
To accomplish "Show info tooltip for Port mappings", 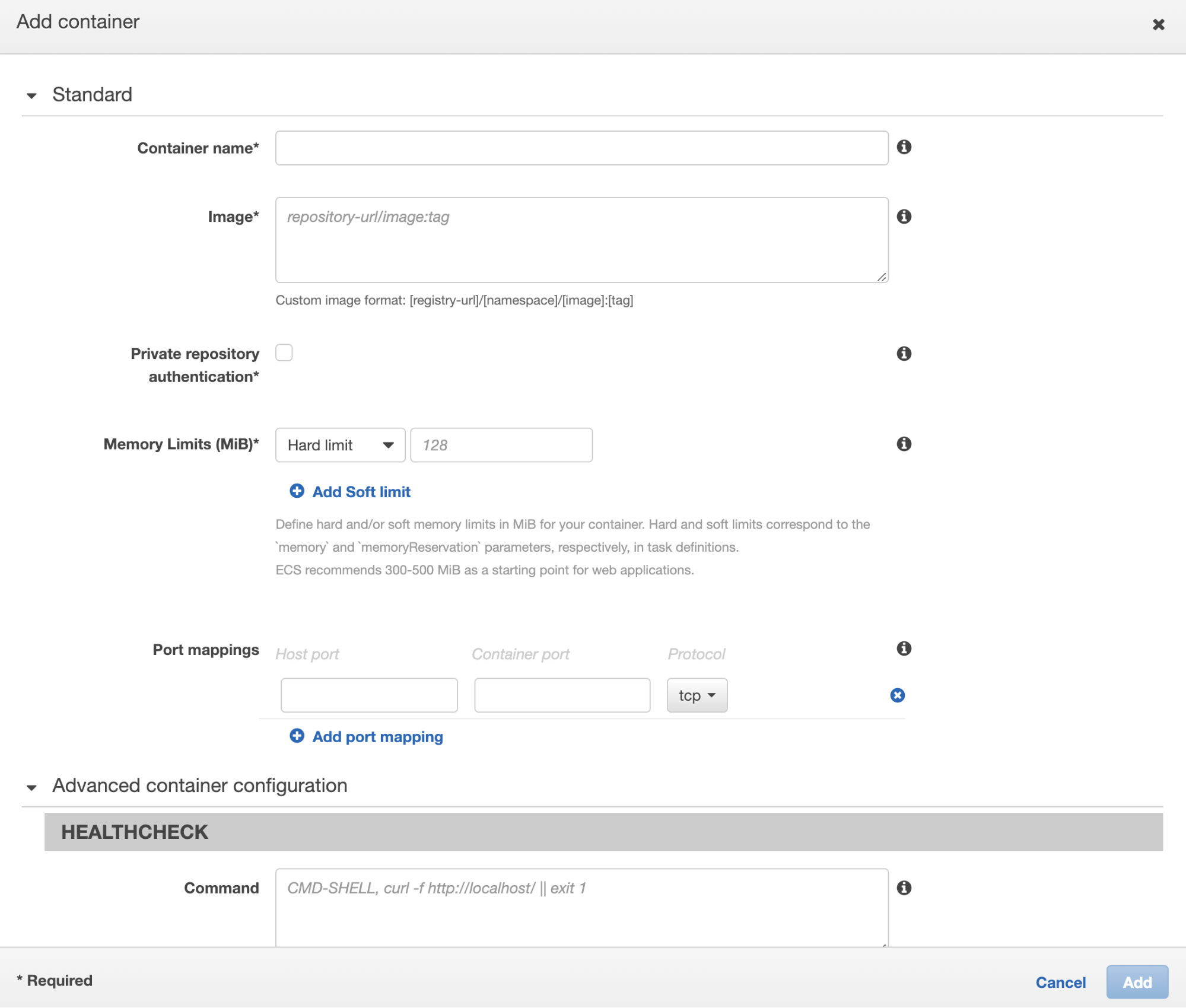I will point(904,648).
